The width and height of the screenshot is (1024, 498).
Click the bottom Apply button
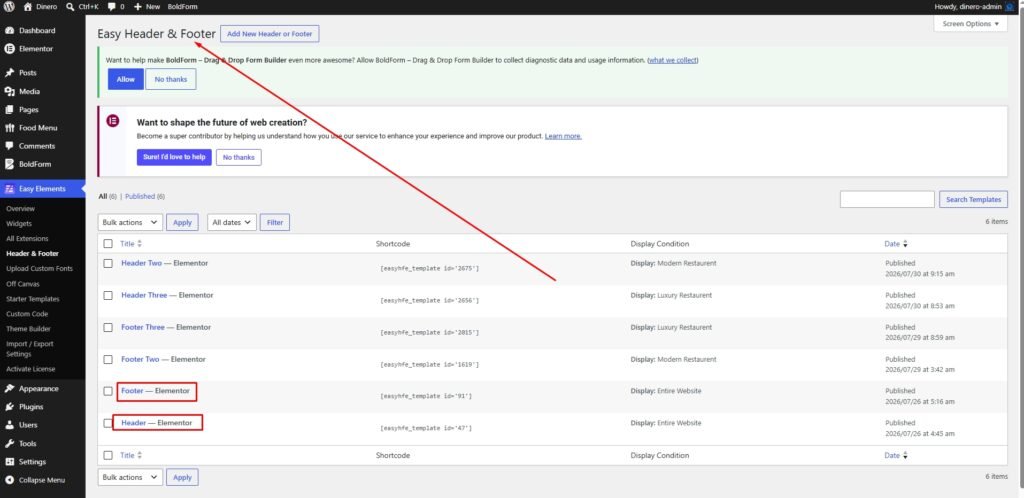(x=182, y=477)
